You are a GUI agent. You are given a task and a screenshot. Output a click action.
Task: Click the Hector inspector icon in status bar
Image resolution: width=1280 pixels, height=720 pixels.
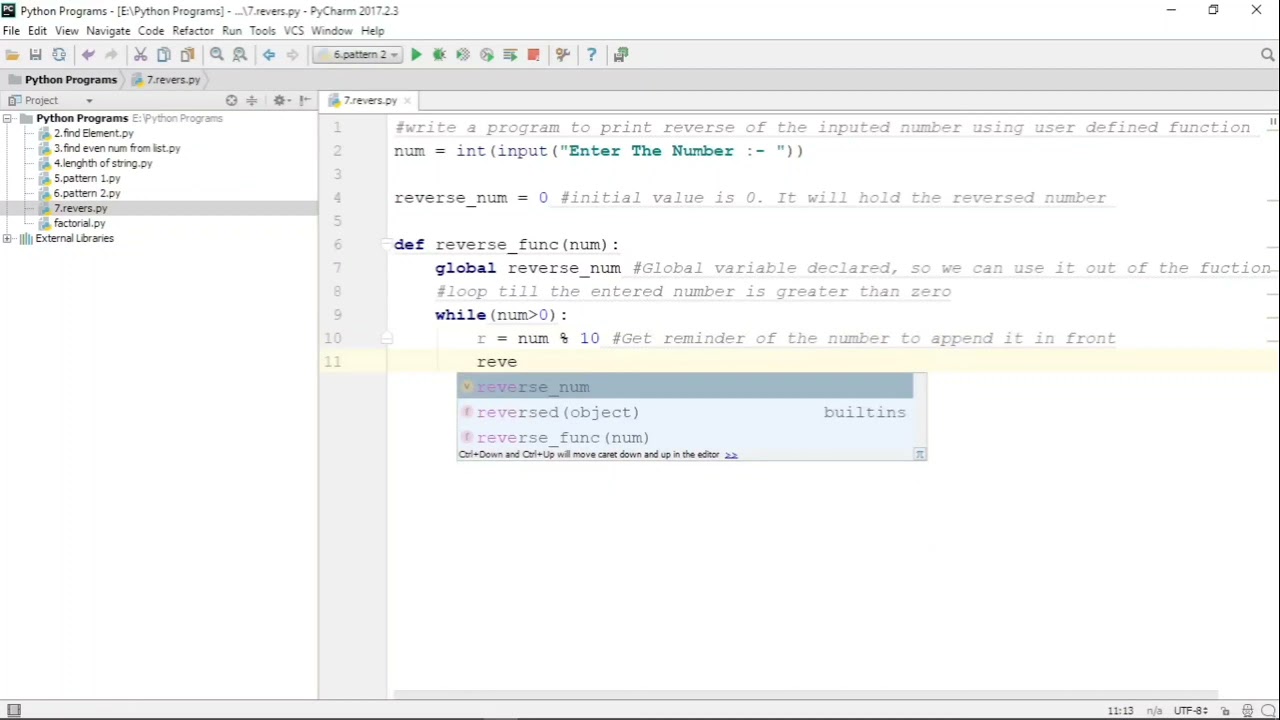(x=1248, y=711)
